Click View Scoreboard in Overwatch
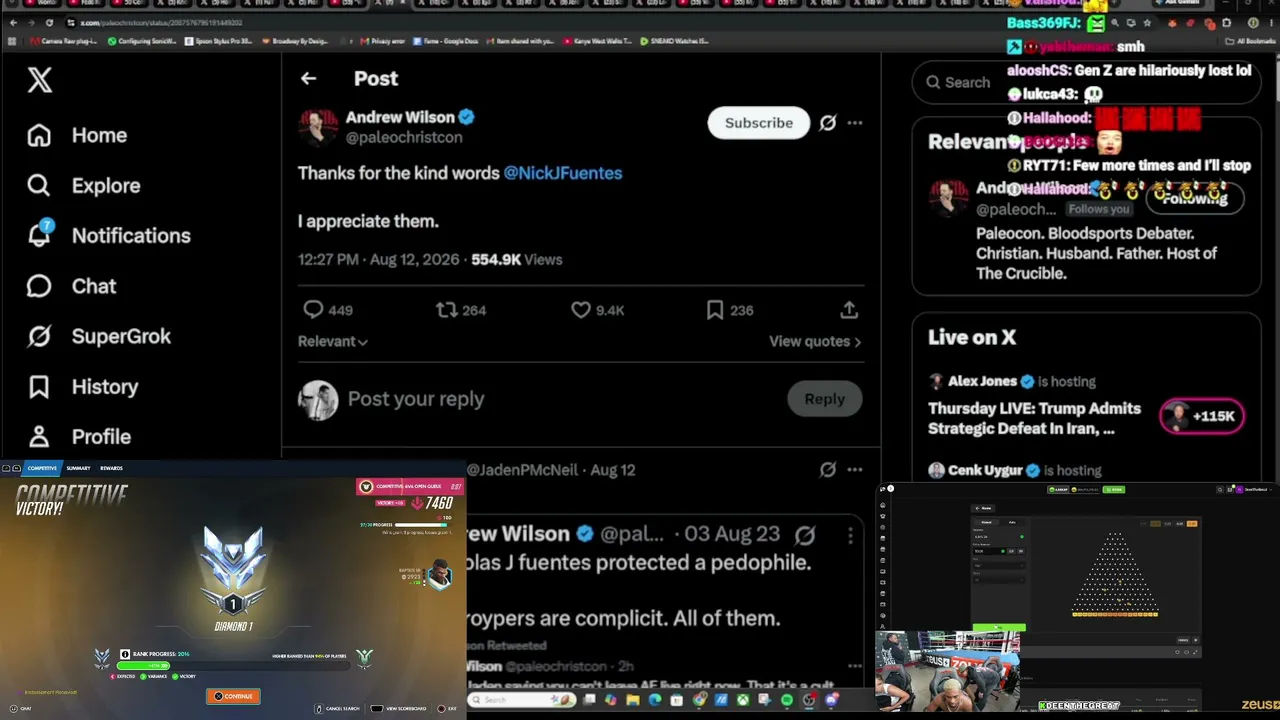Image resolution: width=1280 pixels, height=720 pixels. click(400, 708)
